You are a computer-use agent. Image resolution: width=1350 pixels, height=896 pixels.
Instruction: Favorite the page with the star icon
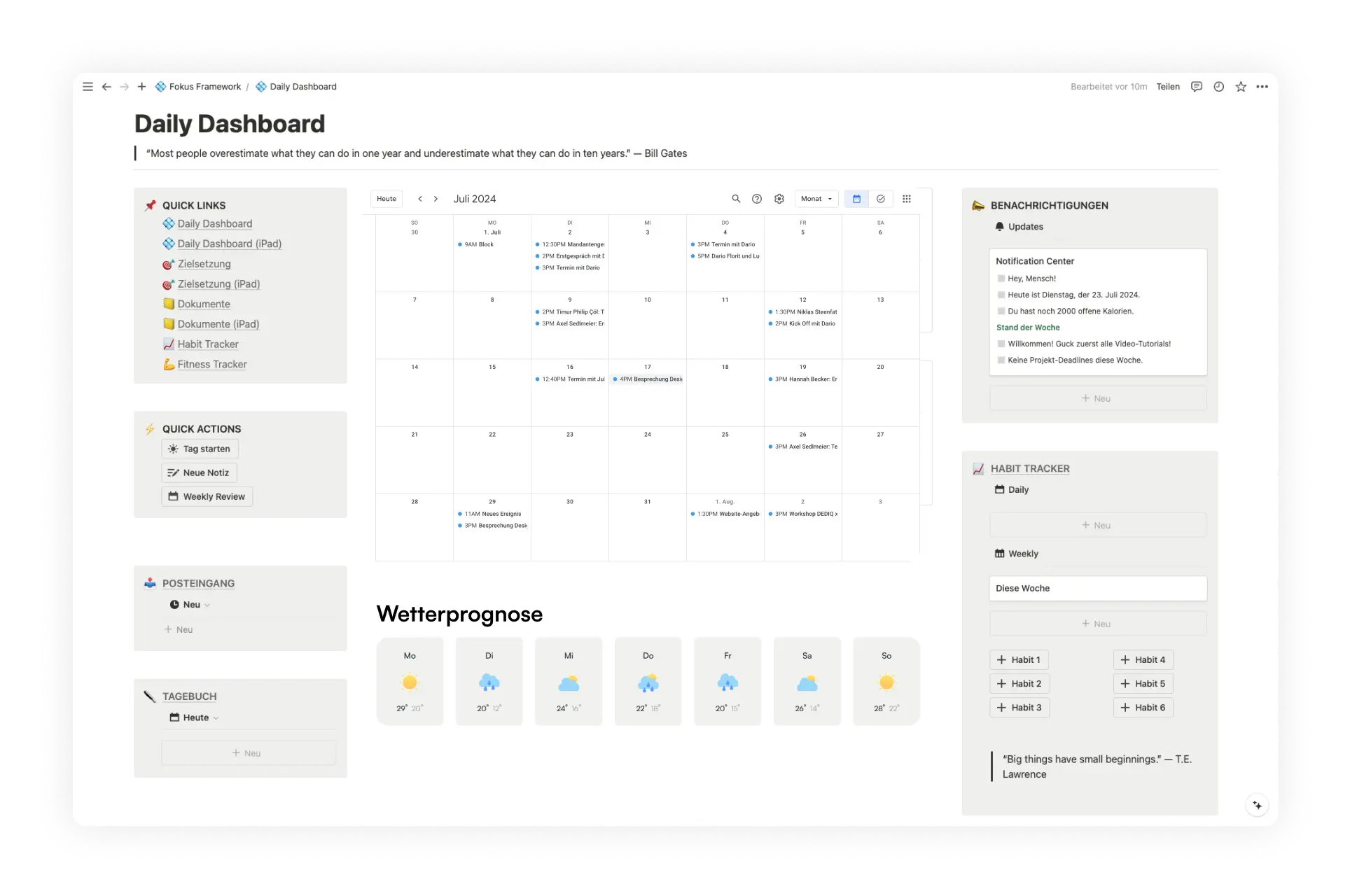click(x=1241, y=87)
